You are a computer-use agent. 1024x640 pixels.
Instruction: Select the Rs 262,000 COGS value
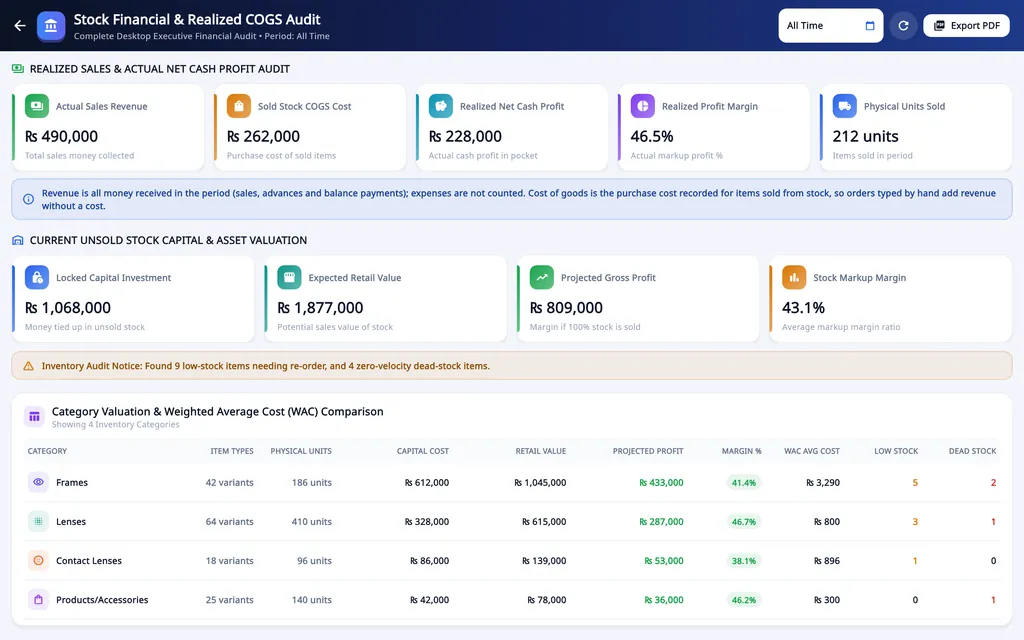(x=263, y=136)
